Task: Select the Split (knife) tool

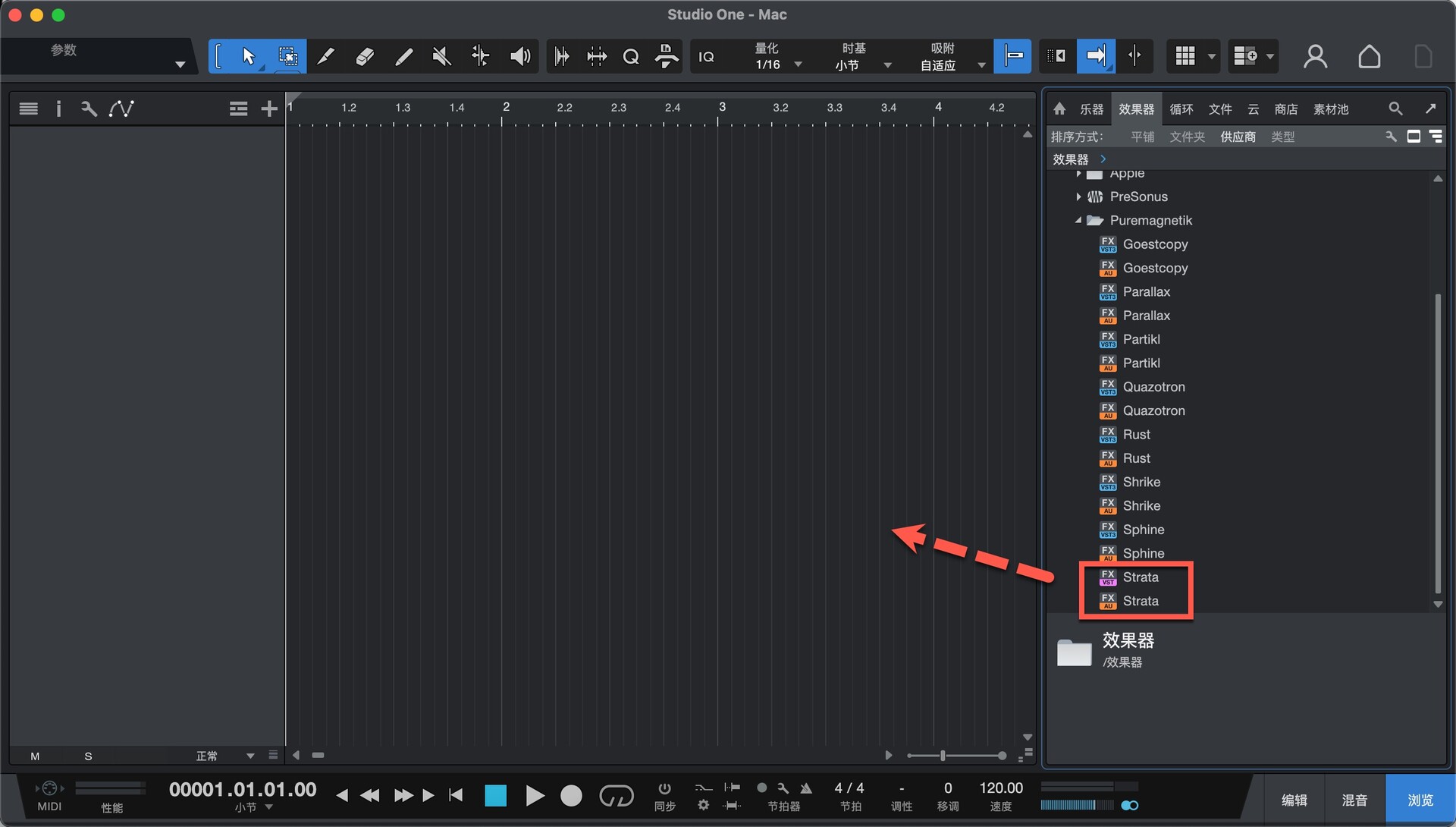Action: tap(325, 56)
